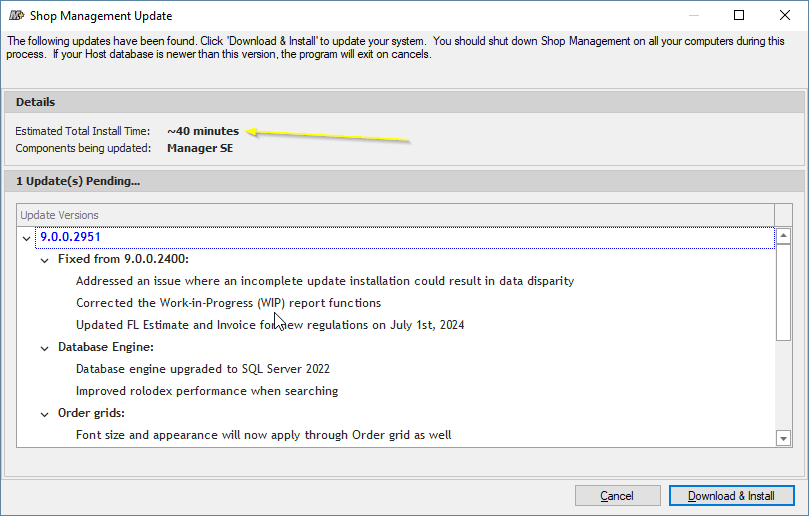Collapse the 9.0.0.2951 version node
This screenshot has width=809, height=516.
pos(26,238)
